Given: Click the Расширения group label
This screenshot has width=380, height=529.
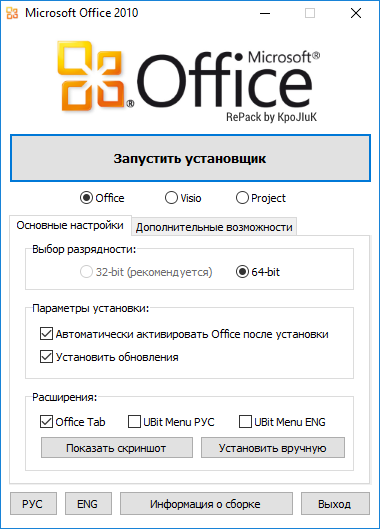Looking at the screenshot, I should pos(64,397).
